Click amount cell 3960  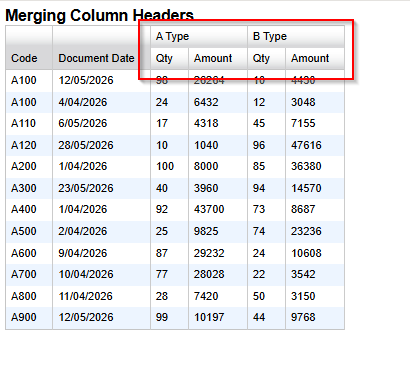(218, 188)
